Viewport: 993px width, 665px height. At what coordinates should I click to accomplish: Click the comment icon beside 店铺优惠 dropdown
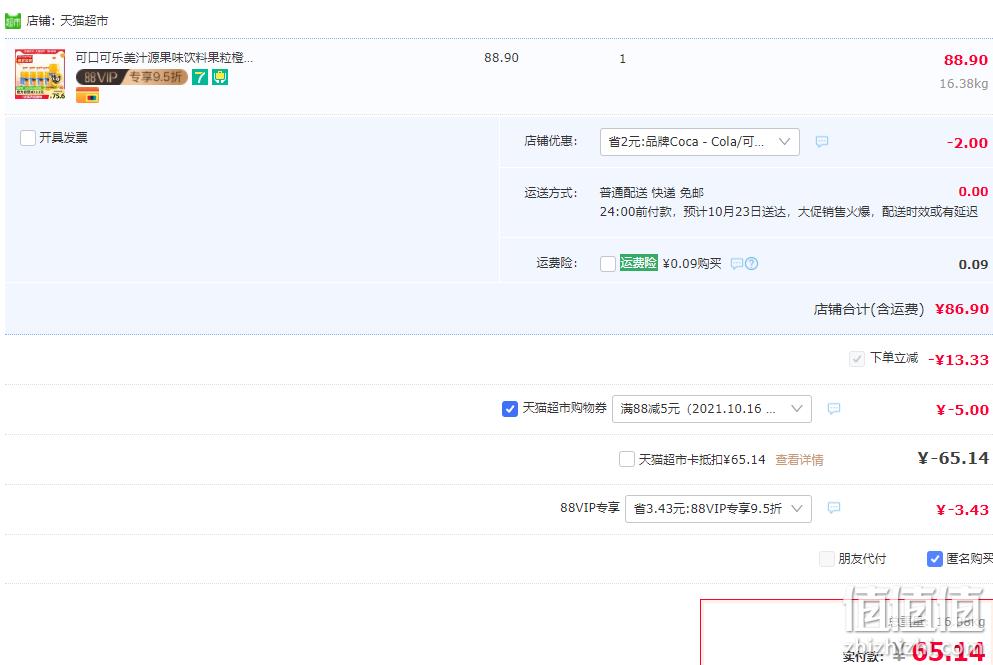coord(821,141)
